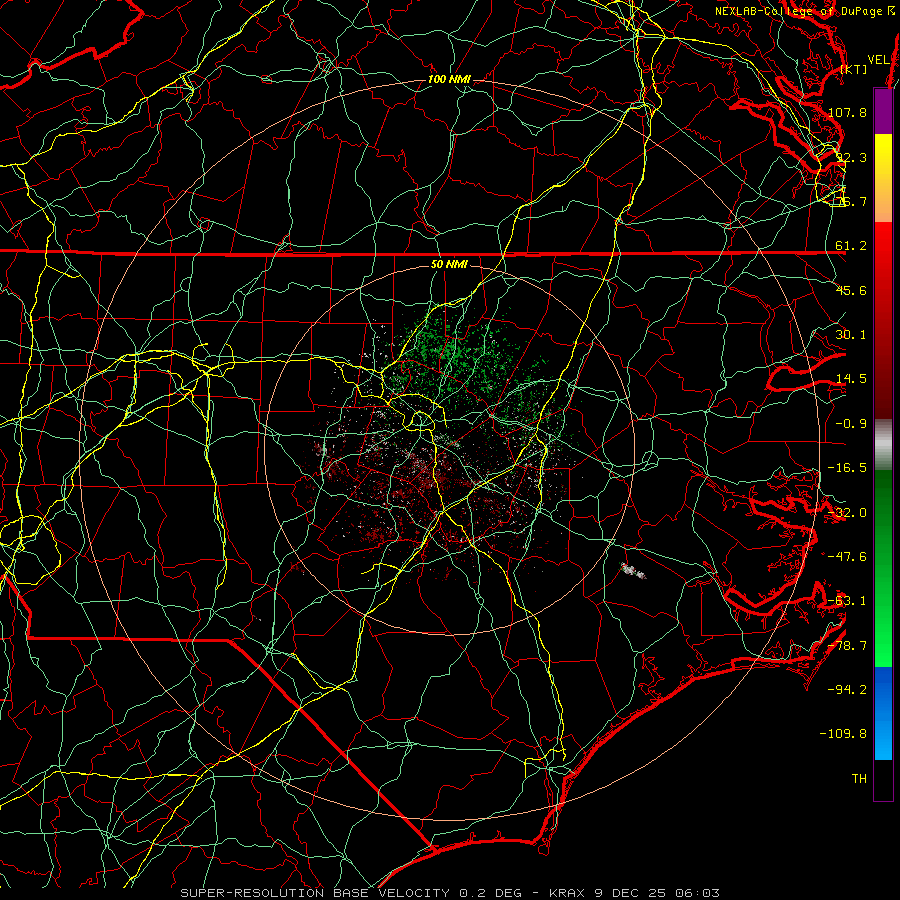Pick the gray near-zero segment of color bar
The height and width of the screenshot is (900, 900).
pyautogui.click(x=883, y=445)
